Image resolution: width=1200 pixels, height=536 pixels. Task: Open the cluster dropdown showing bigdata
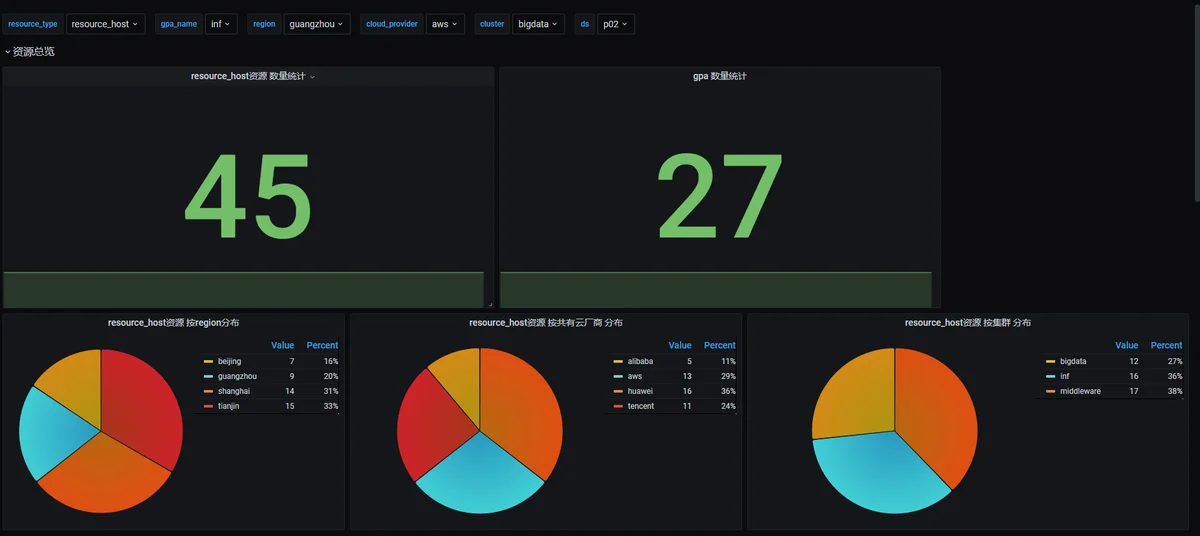point(538,24)
